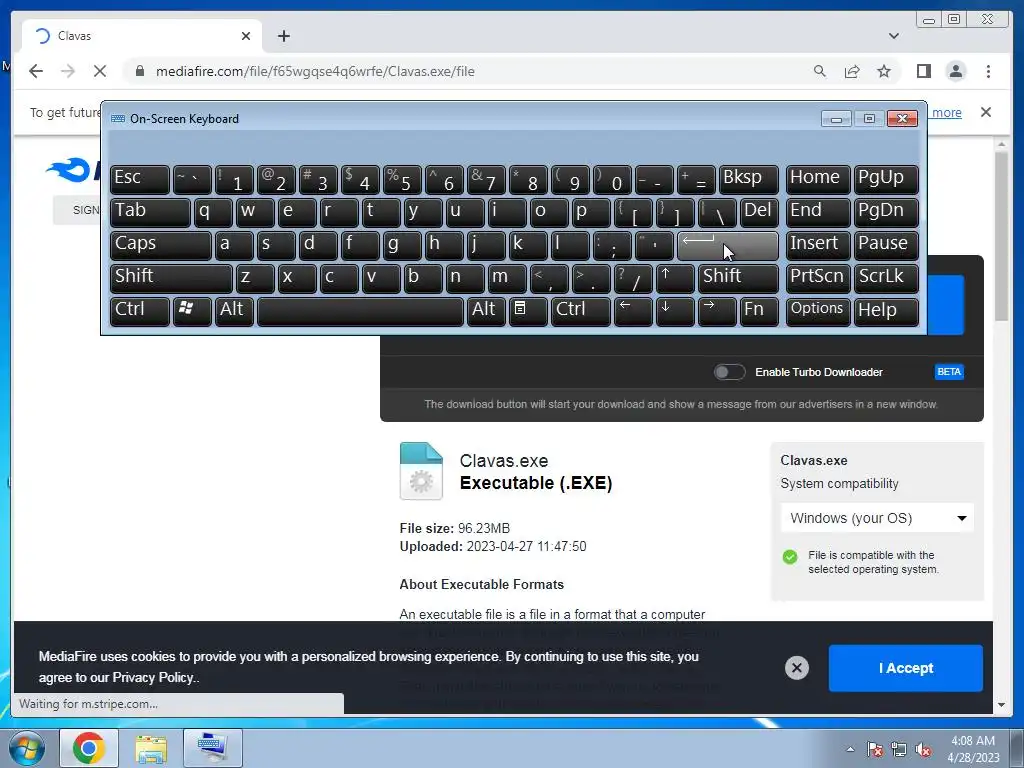Click the Tab key on the On-Screen Keyboard
1024x768 pixels.
coord(150,213)
